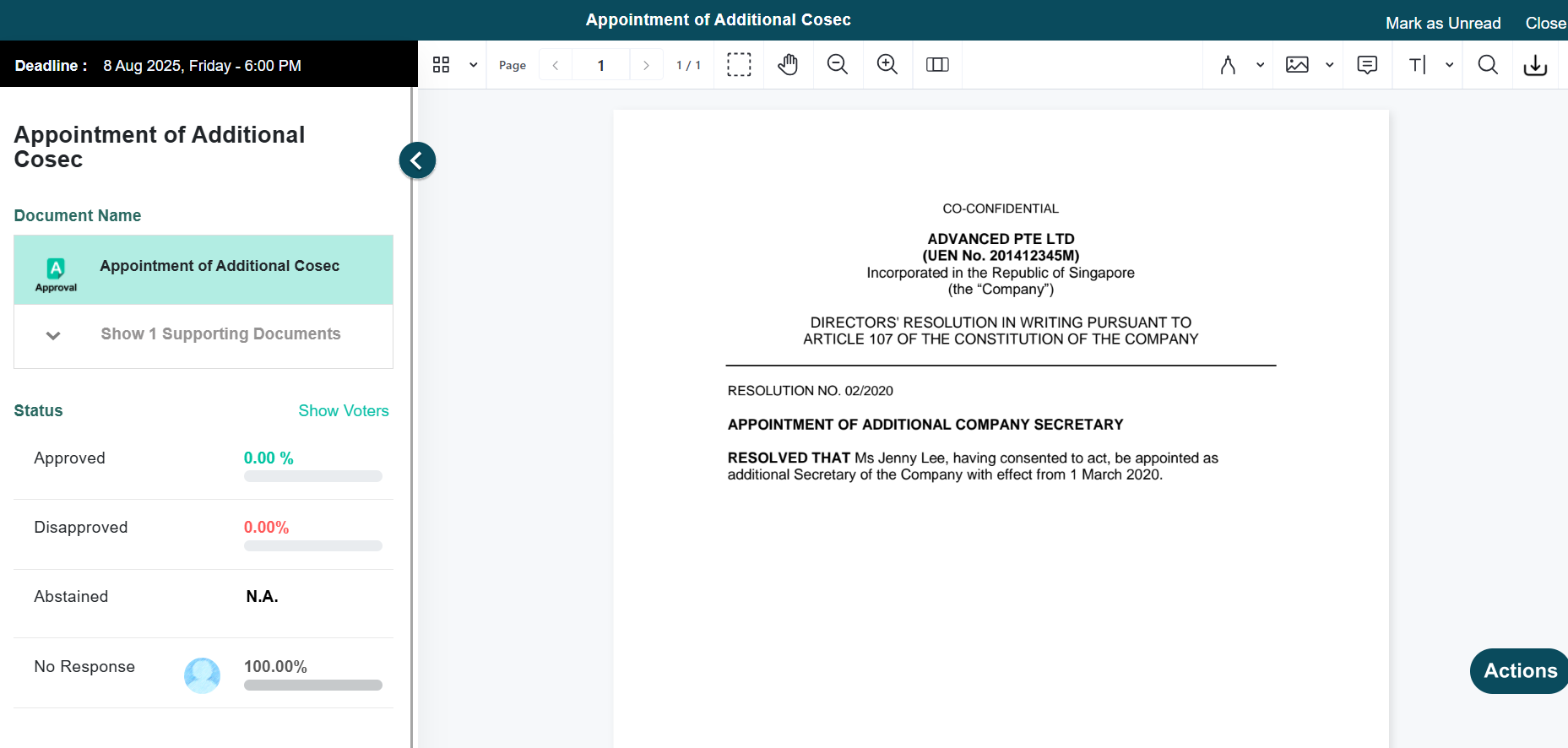Screen dimensions: 1568x748
Task: Click the Disapproved 0.00% value
Action: pos(267,528)
